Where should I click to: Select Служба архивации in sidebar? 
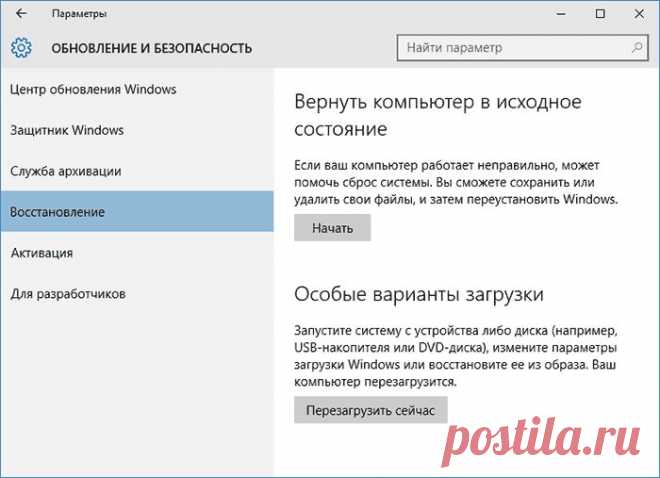tap(137, 171)
